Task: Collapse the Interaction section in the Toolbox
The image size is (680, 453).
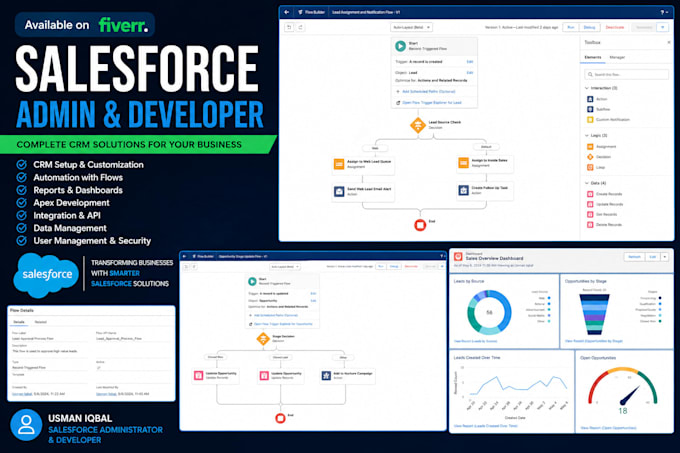Action: click(587, 88)
